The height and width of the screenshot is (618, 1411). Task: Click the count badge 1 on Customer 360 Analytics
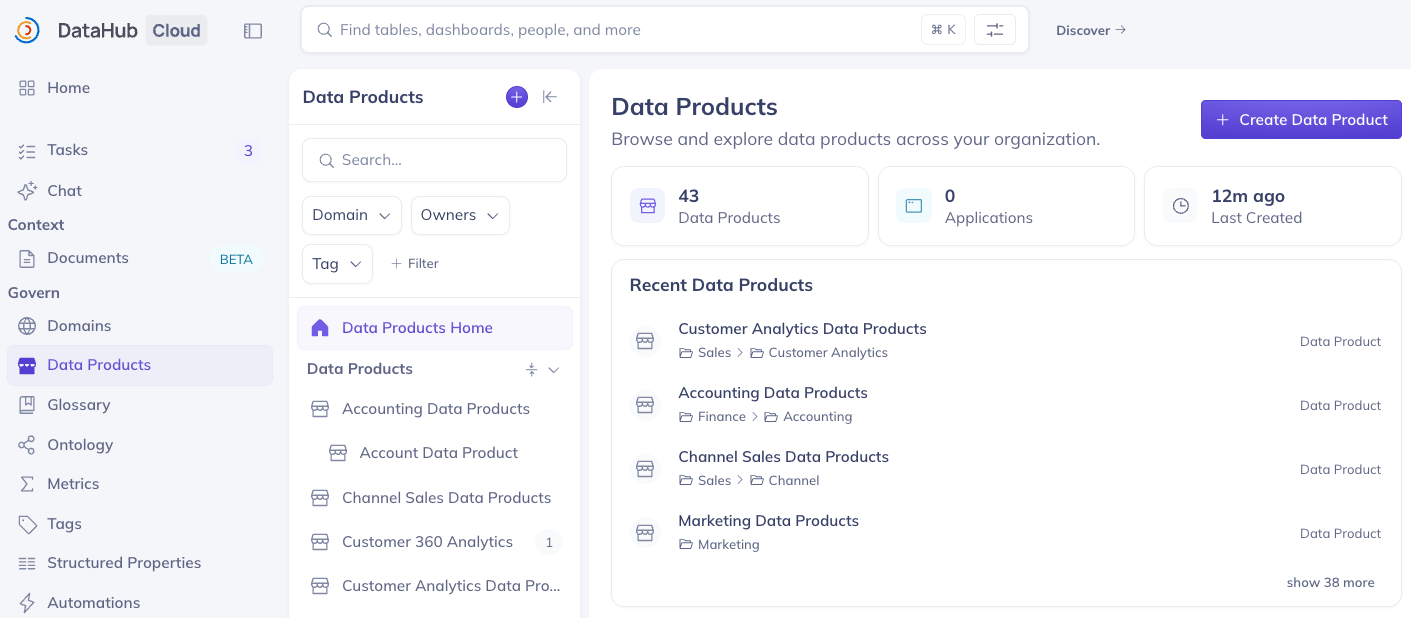548,543
